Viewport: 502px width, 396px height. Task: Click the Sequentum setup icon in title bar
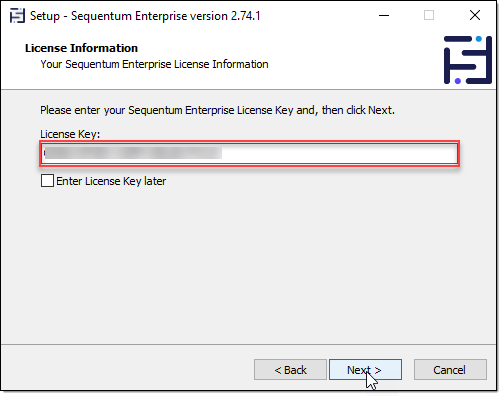tap(17, 16)
